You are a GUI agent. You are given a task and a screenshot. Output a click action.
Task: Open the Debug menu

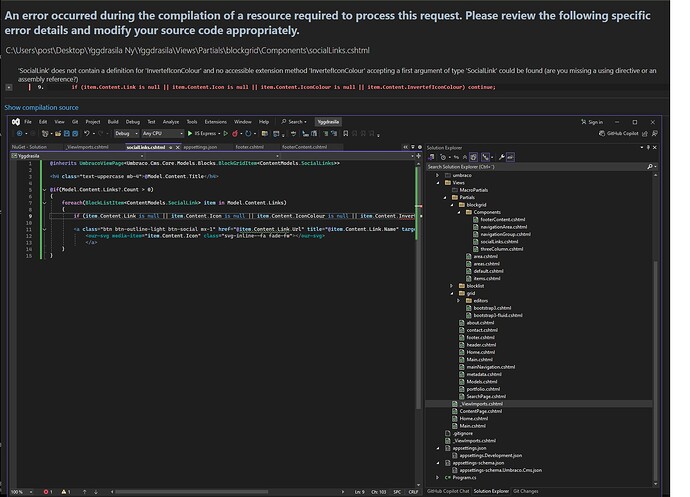132,122
